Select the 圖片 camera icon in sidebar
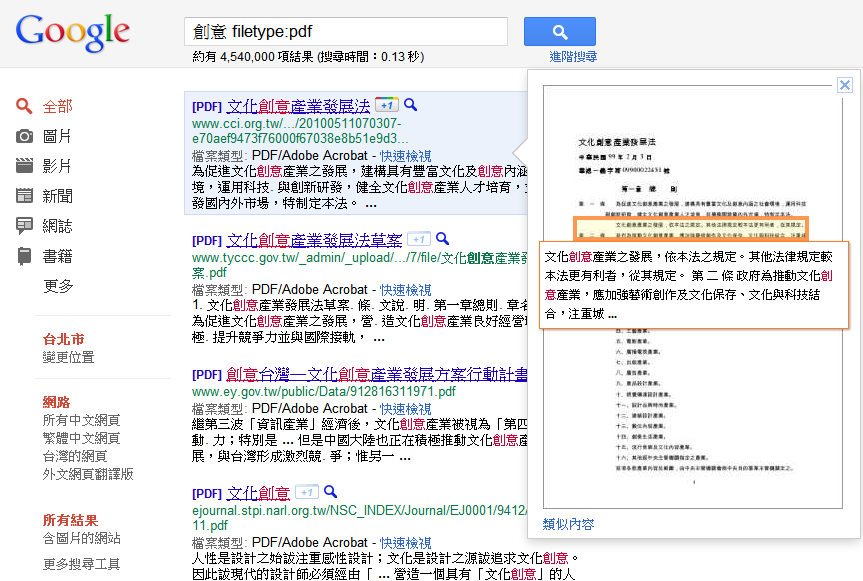The height and width of the screenshot is (581, 863). coord(24,136)
